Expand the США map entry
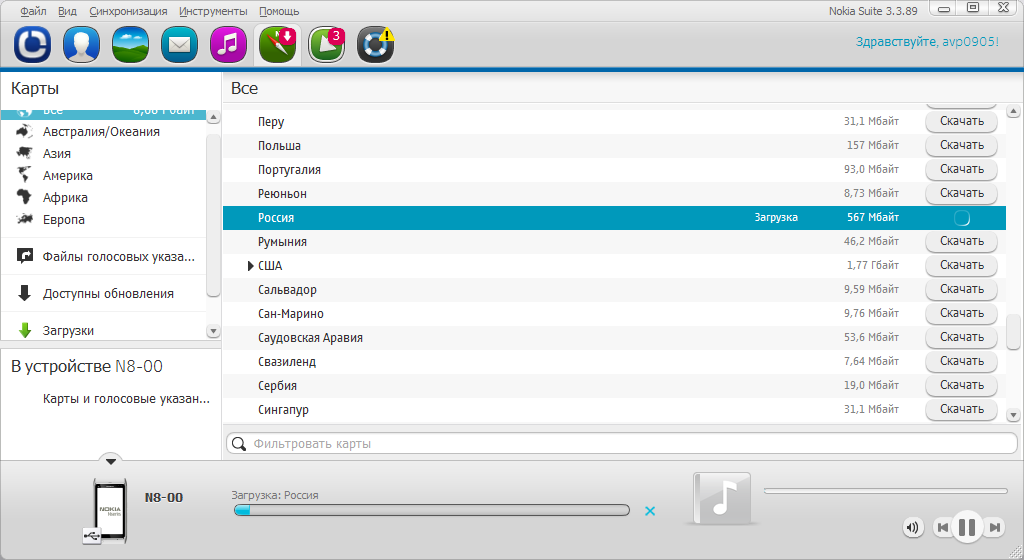Screen dimensions: 1024x560 point(250,266)
